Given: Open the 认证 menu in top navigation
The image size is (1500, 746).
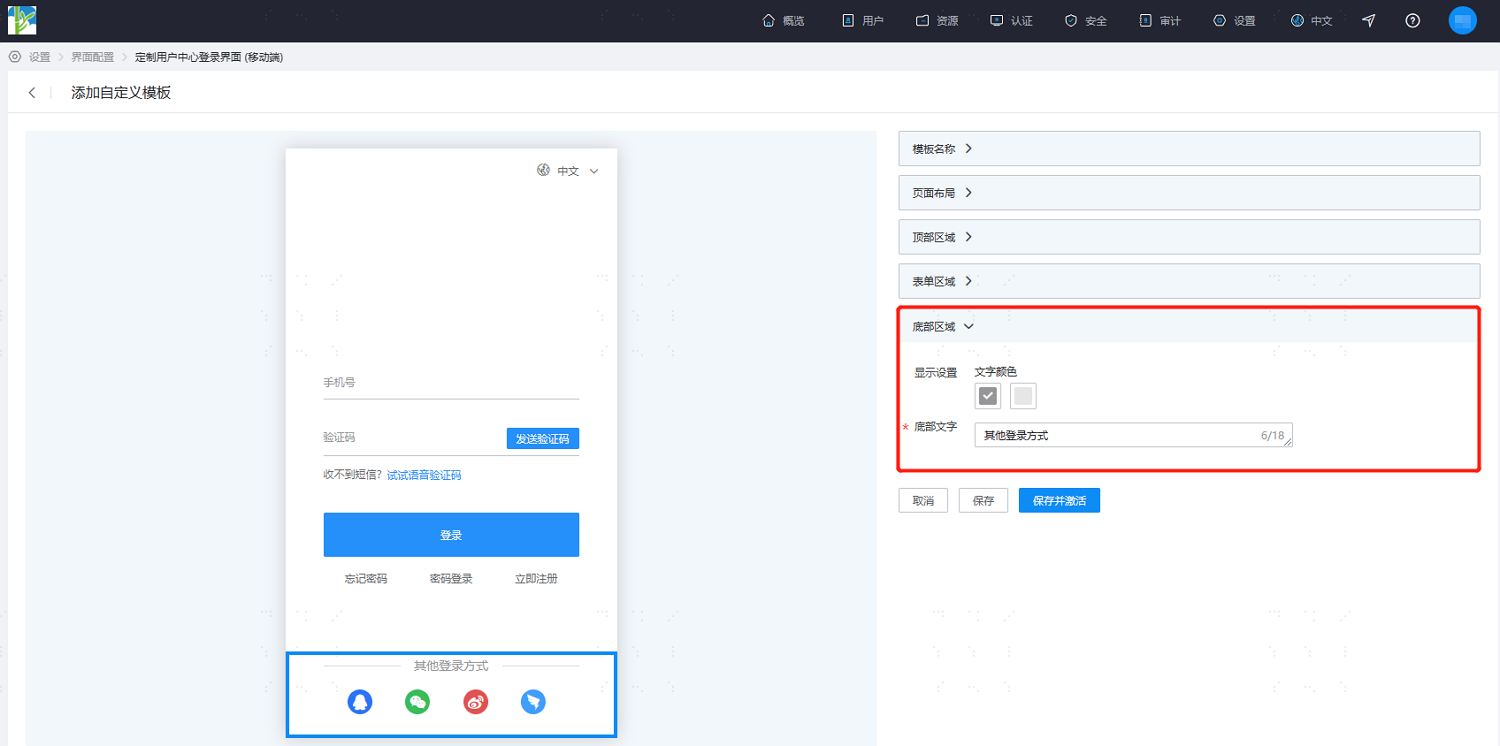Looking at the screenshot, I should pos(1011,20).
